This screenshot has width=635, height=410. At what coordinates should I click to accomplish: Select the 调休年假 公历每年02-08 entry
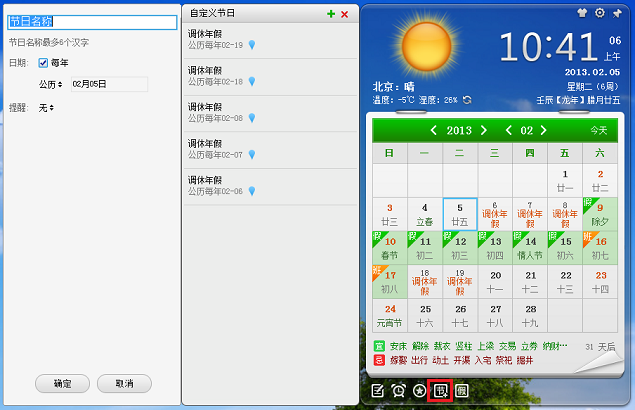(270, 113)
